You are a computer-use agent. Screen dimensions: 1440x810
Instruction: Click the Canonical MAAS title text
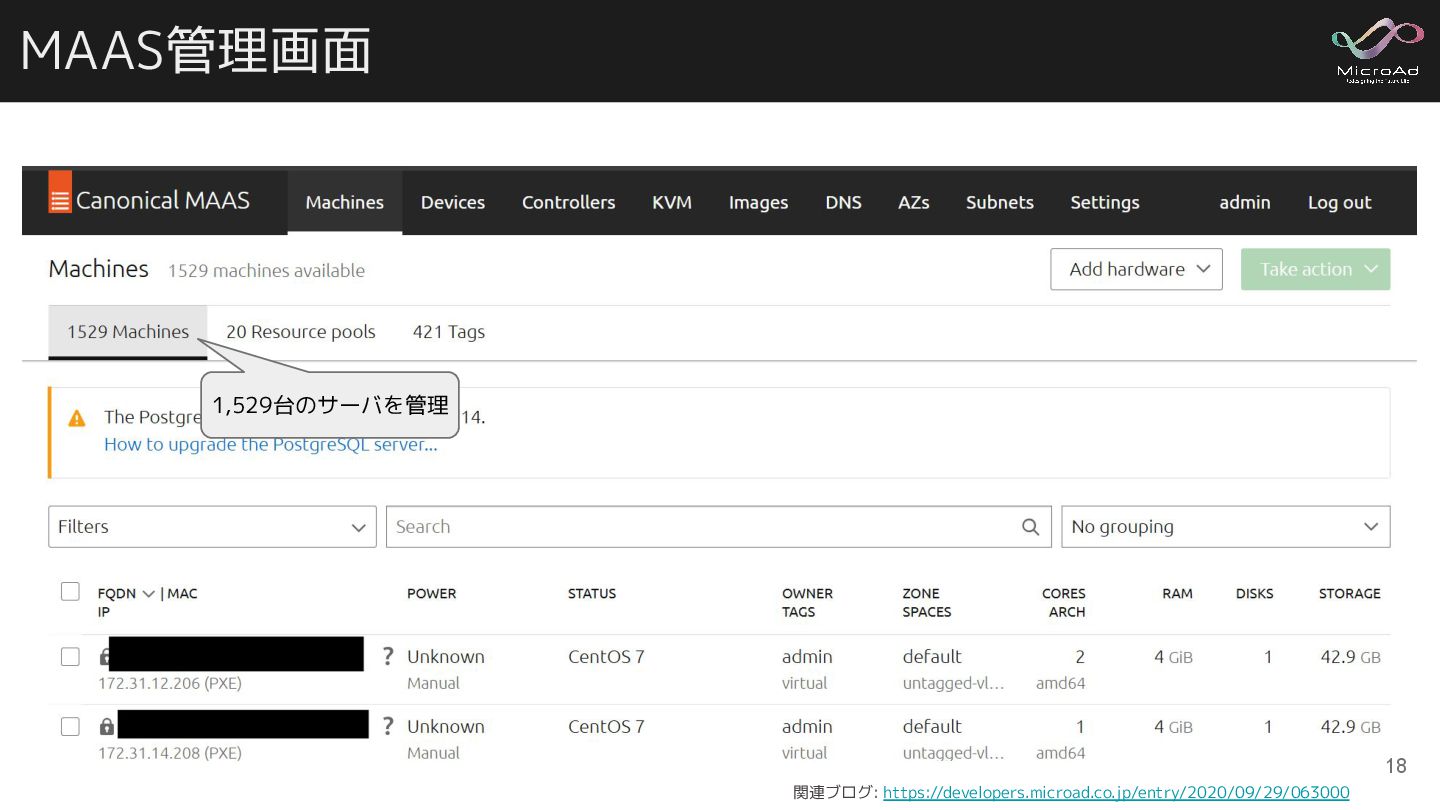(x=163, y=200)
